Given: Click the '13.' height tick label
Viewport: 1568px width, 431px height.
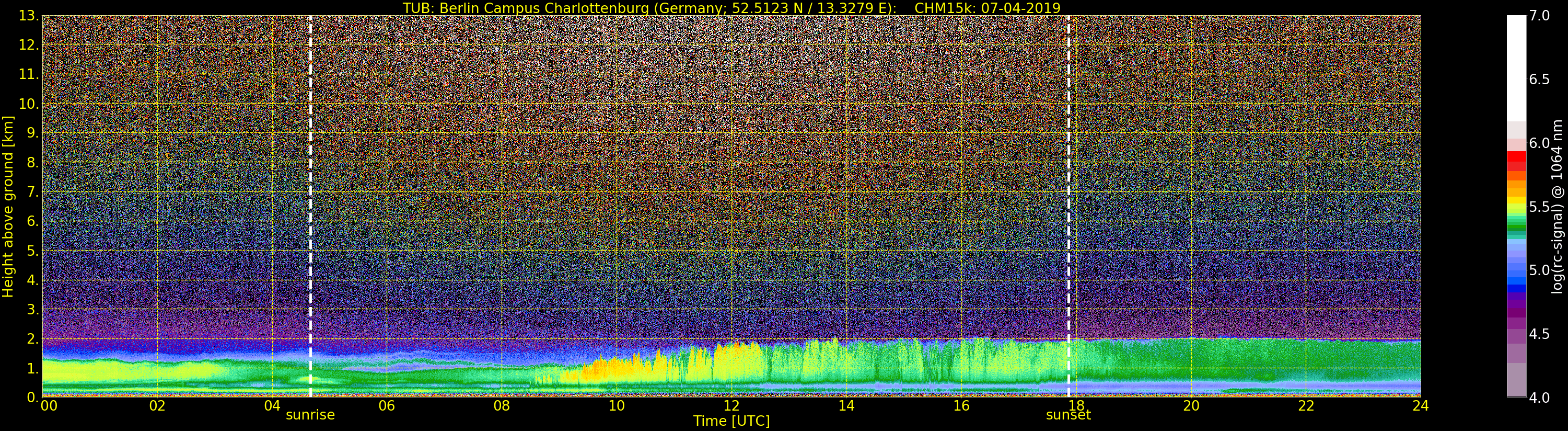Looking at the screenshot, I should (29, 16).
